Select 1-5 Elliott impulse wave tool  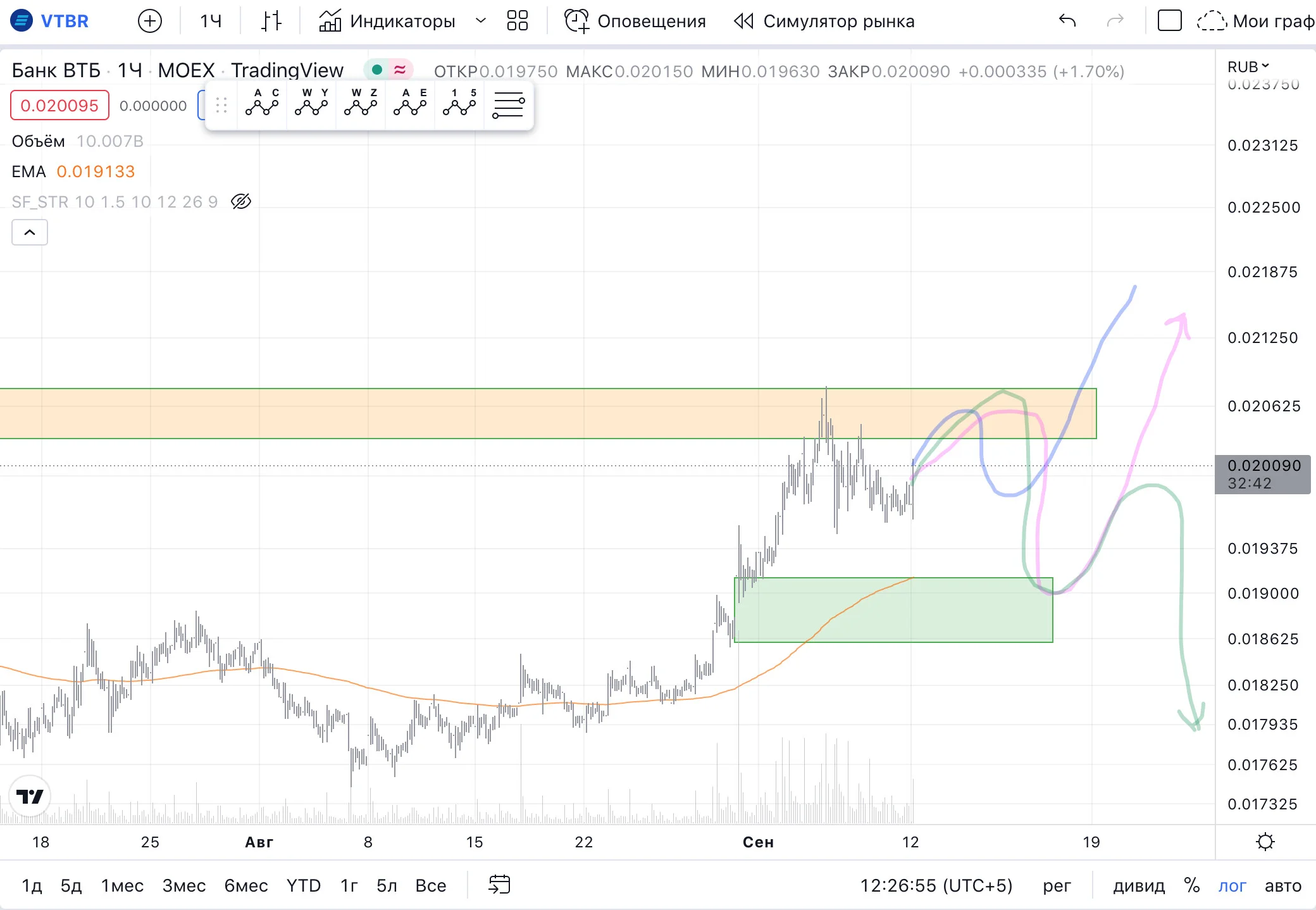(x=459, y=103)
